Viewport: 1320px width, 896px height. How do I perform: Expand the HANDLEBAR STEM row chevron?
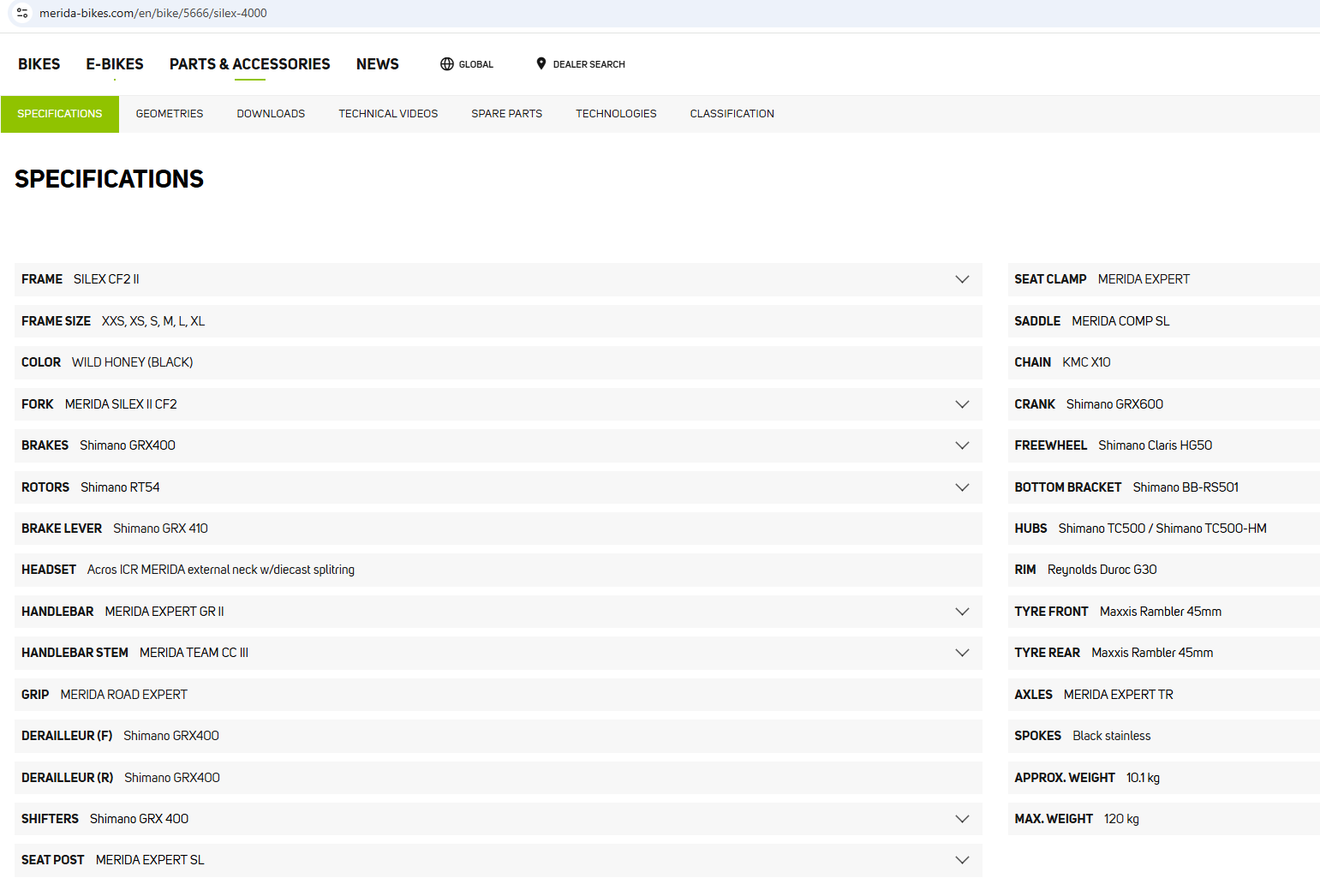[x=962, y=653]
